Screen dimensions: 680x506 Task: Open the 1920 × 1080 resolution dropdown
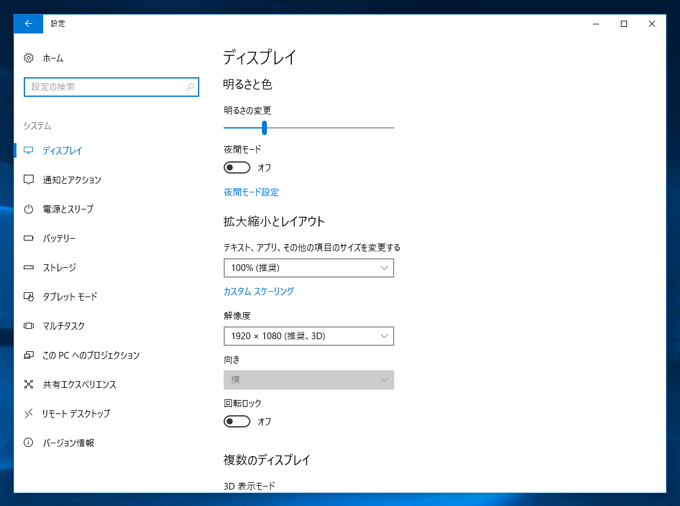pos(309,336)
